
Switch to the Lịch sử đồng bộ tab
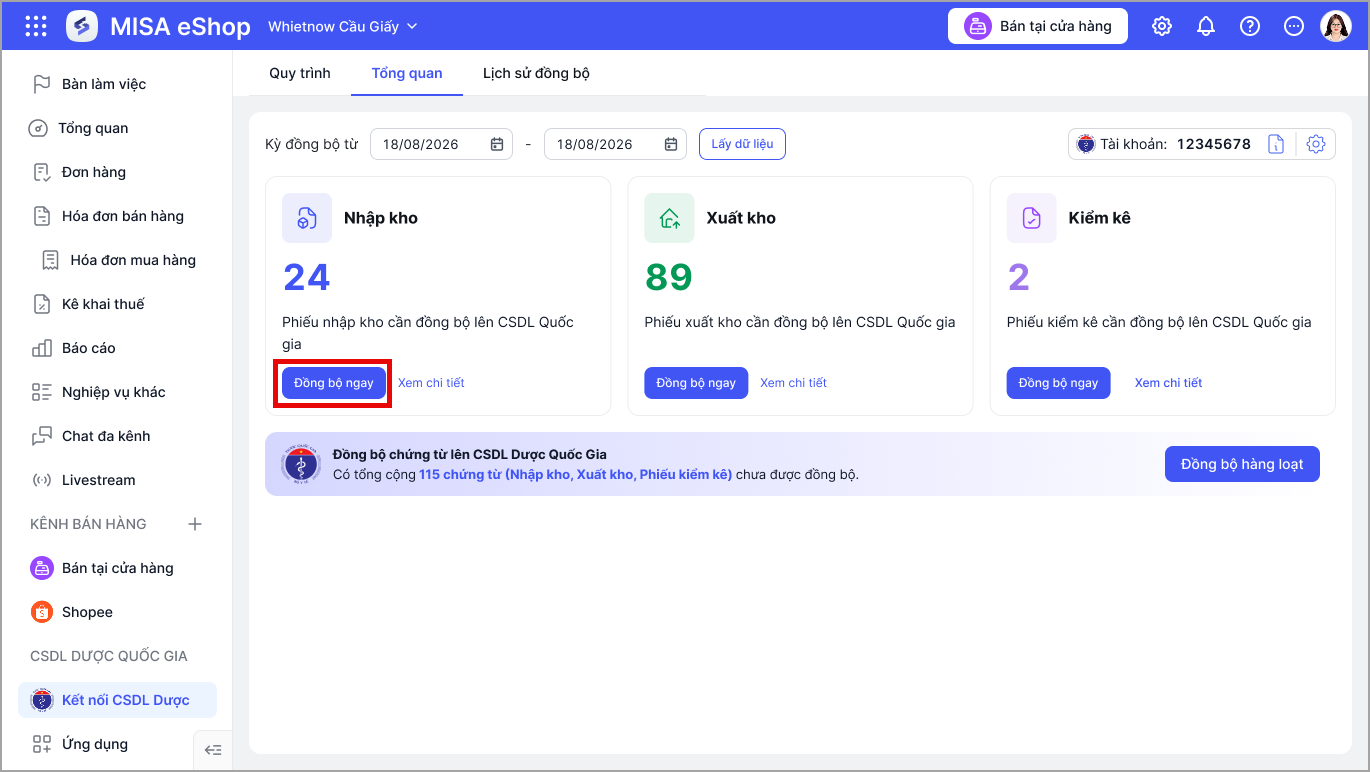(x=536, y=73)
